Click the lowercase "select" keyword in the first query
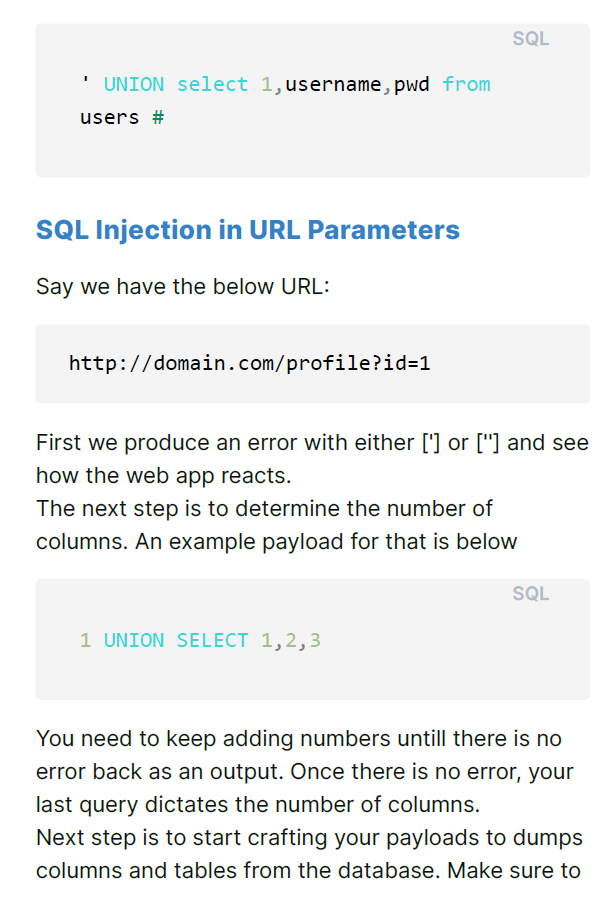 pyautogui.click(x=212, y=84)
